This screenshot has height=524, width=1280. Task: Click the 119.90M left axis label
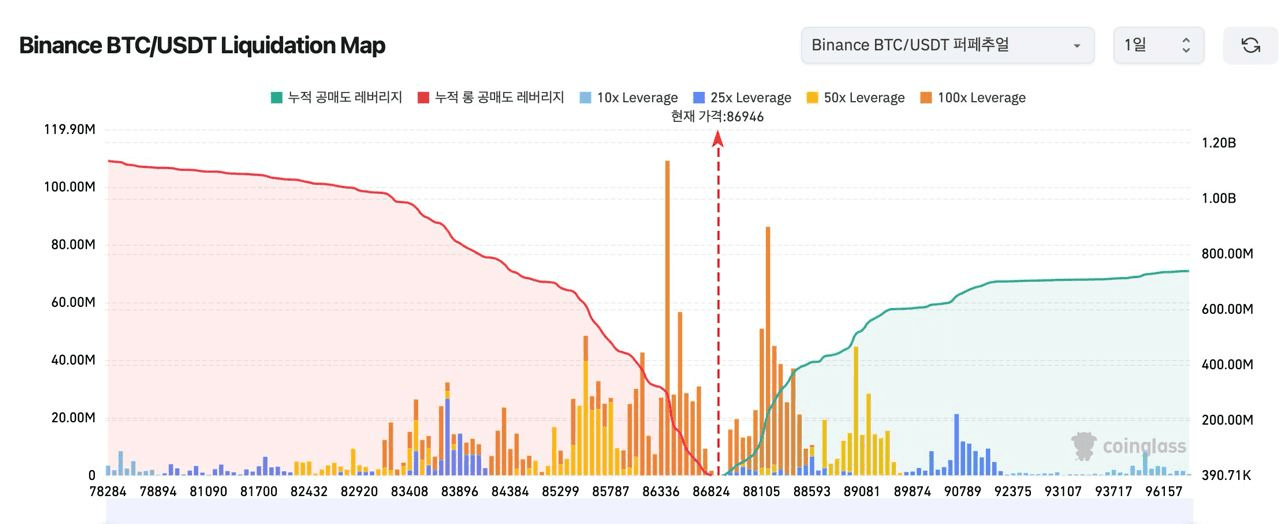[x=68, y=130]
